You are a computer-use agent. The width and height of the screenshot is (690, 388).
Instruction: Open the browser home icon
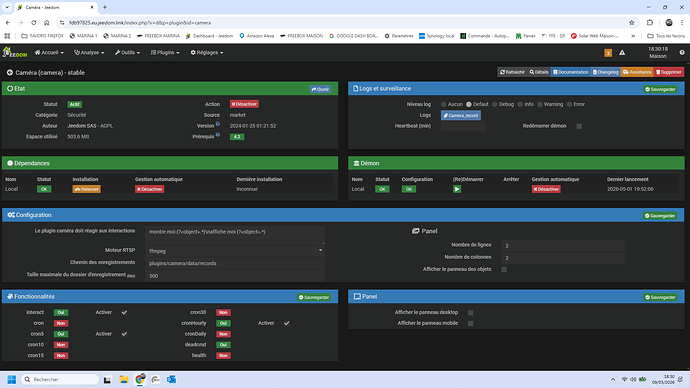click(x=47, y=22)
